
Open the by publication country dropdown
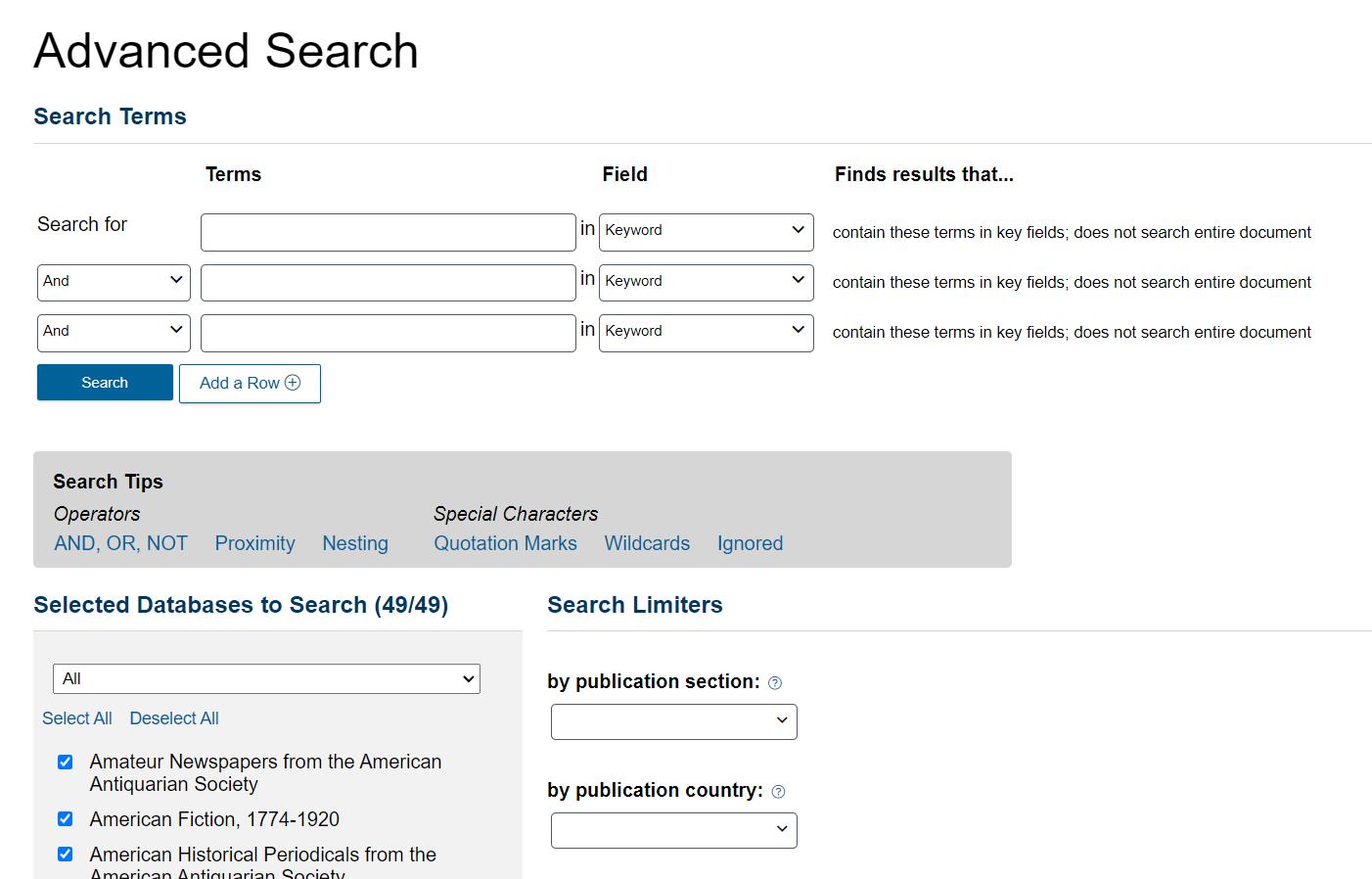673,830
